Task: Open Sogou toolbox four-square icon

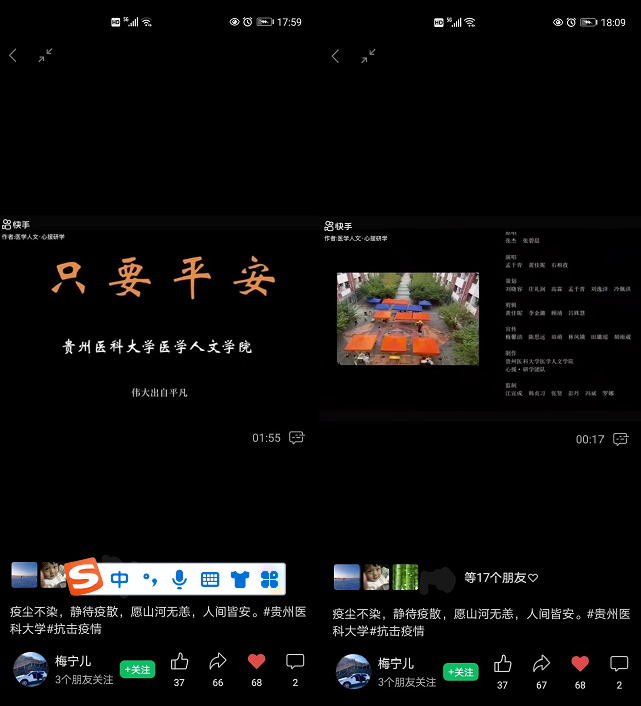Action: [x=268, y=578]
